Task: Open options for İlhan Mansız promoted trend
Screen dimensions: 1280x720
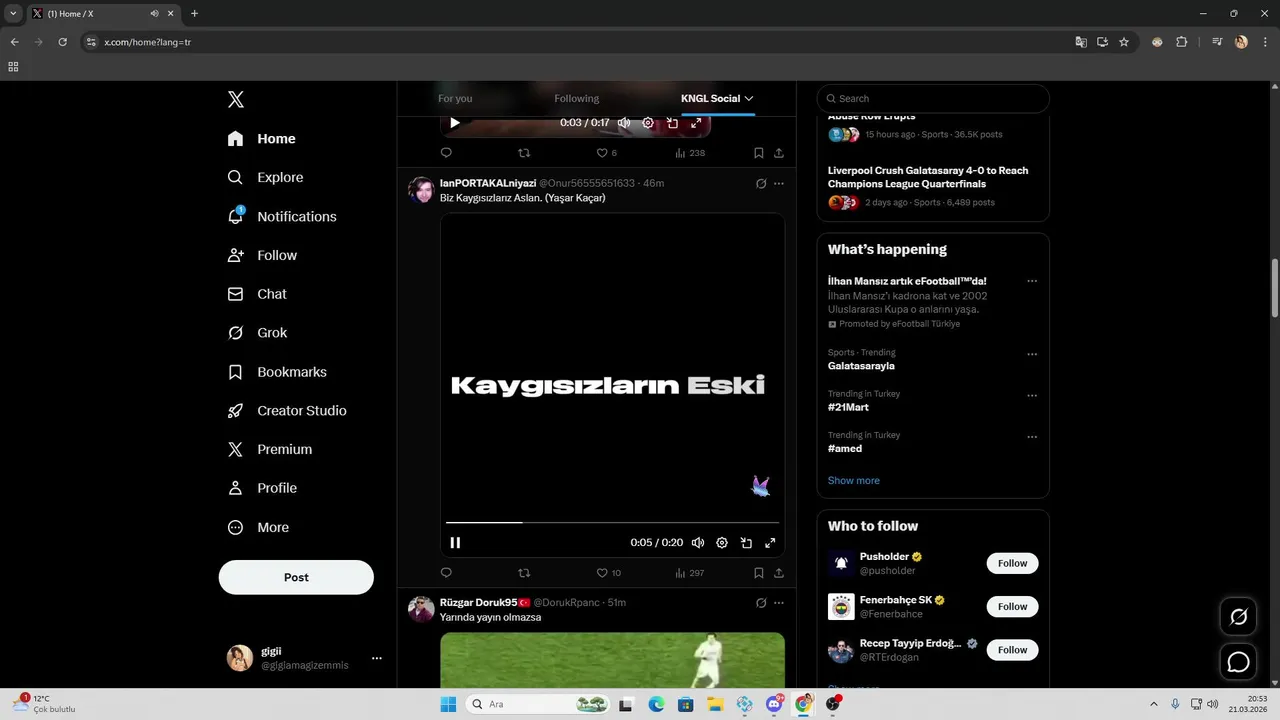Action: point(1032,281)
